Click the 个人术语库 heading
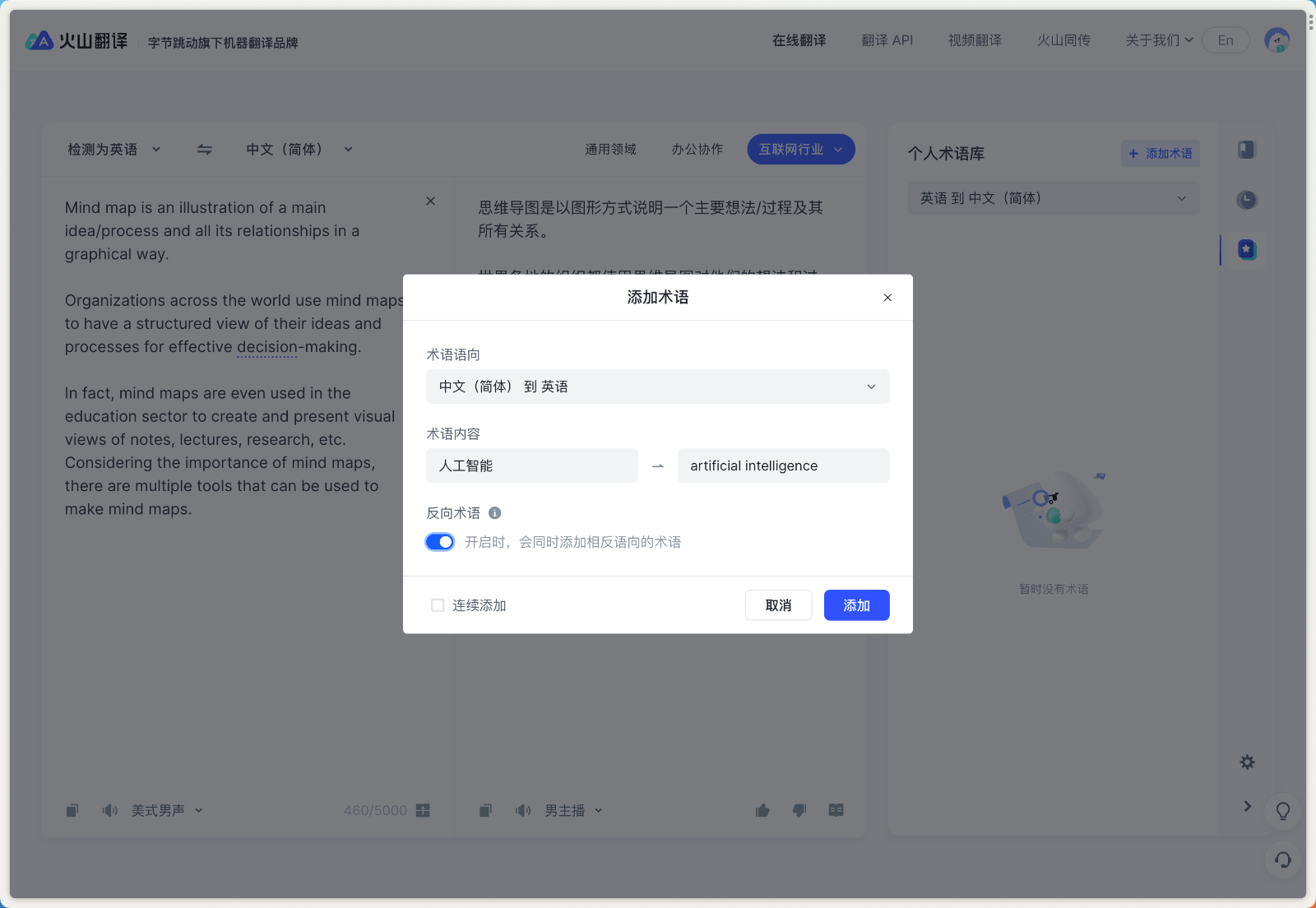The width and height of the screenshot is (1316, 908). [x=946, y=154]
